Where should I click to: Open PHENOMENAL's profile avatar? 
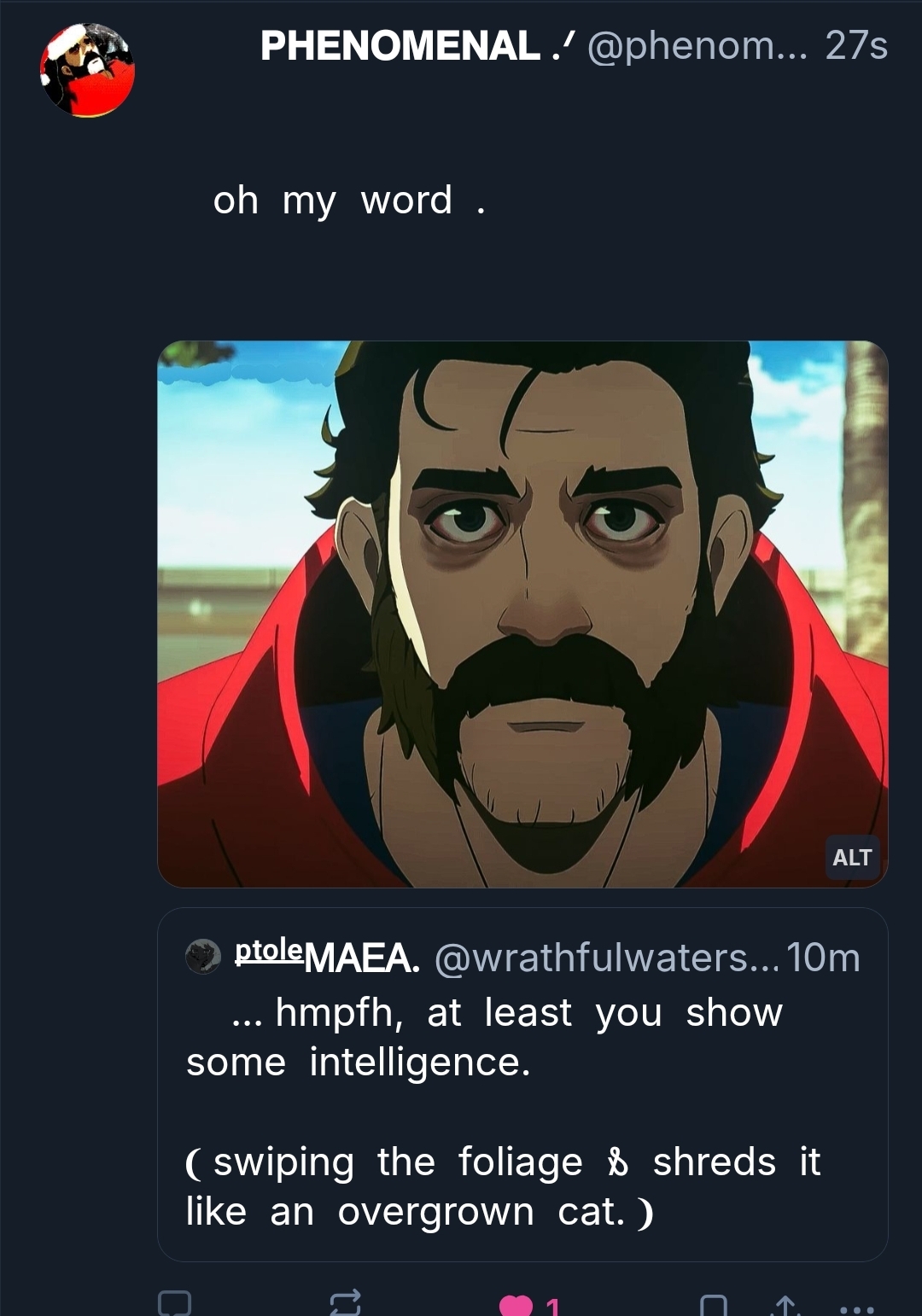[87, 70]
